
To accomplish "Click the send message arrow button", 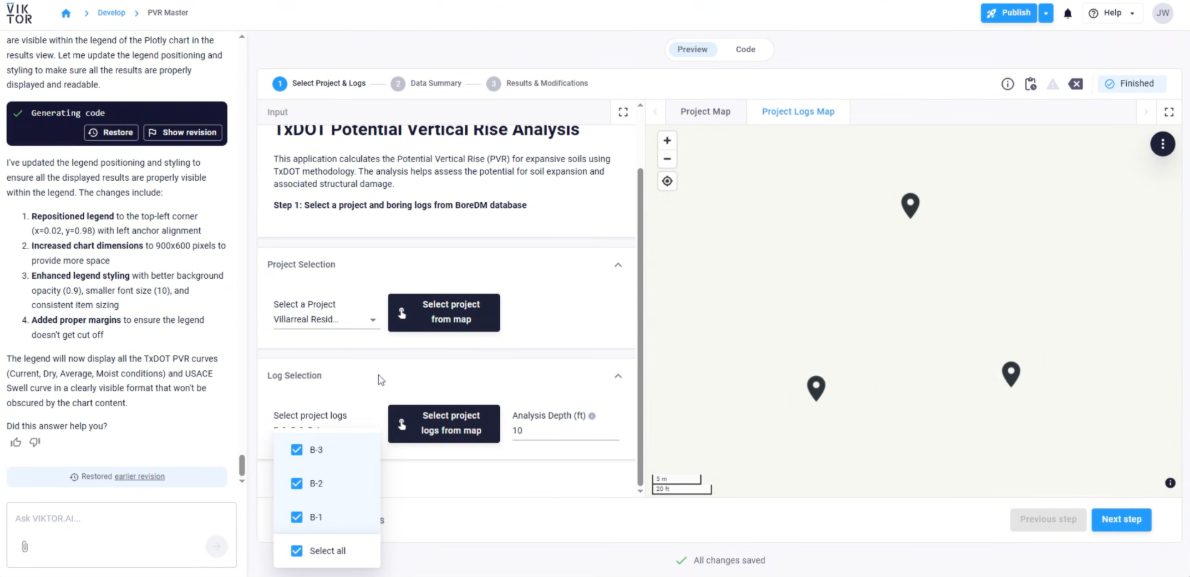I will 216,546.
